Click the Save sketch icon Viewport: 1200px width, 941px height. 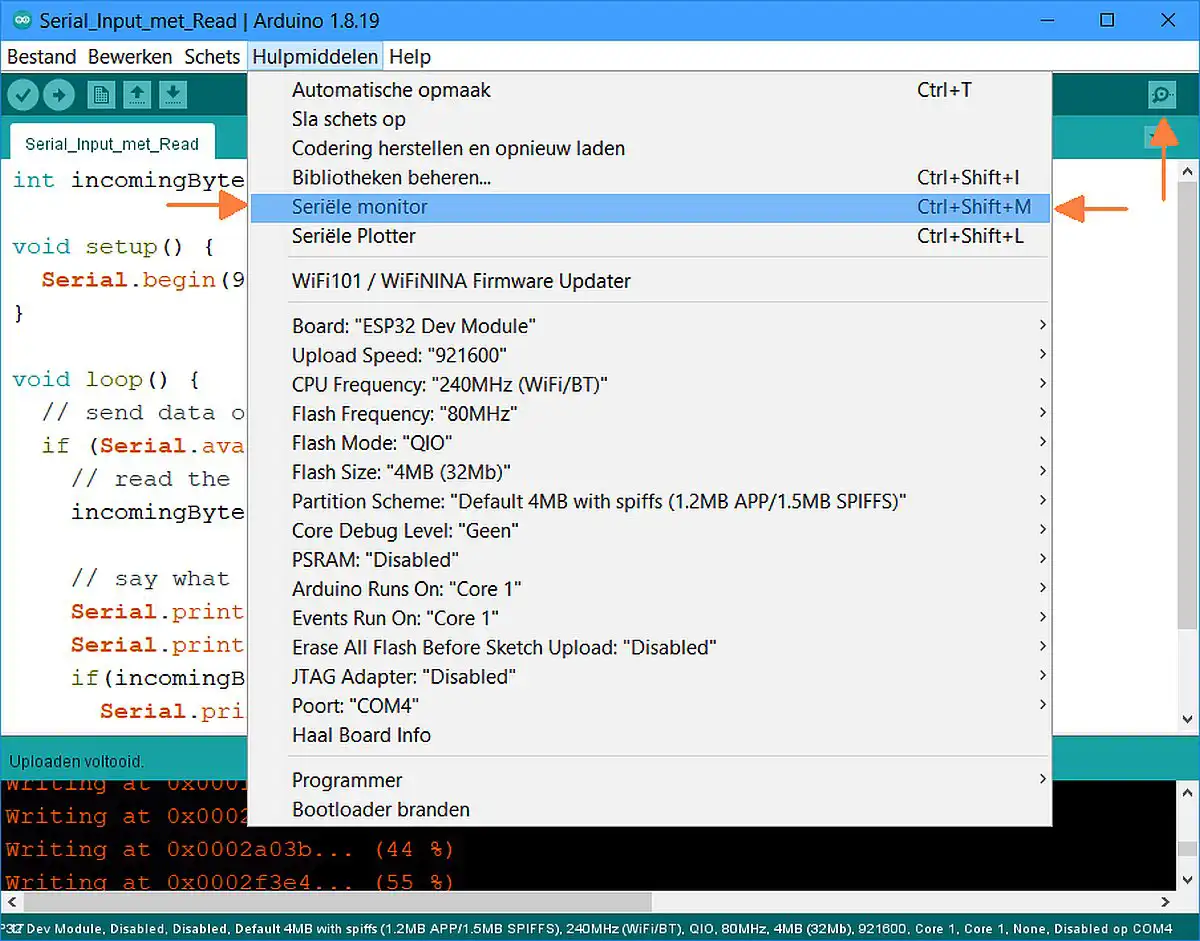173,95
